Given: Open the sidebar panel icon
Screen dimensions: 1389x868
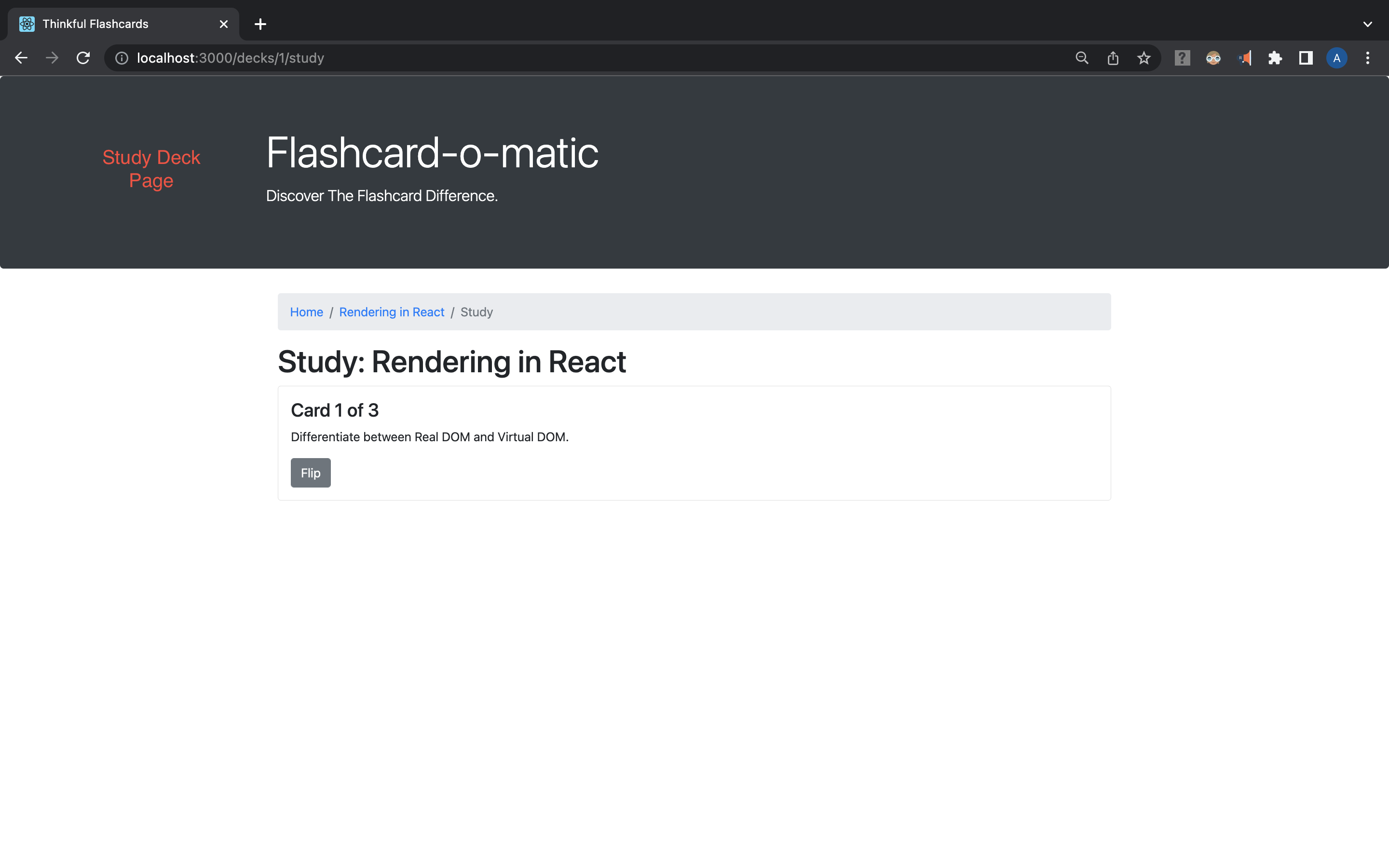Looking at the screenshot, I should click(1305, 57).
